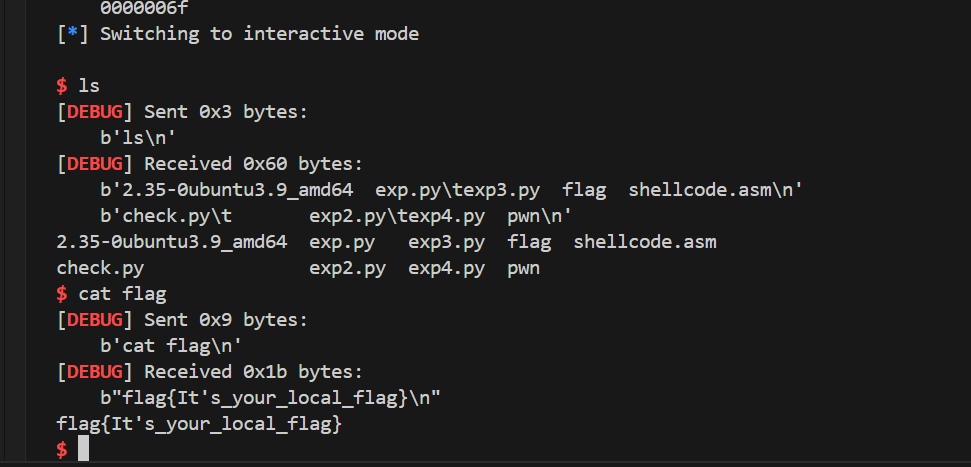Image resolution: width=971 pixels, height=467 pixels.
Task: Click shellcode.asm in the unquoted file listing
Action: click(645, 242)
